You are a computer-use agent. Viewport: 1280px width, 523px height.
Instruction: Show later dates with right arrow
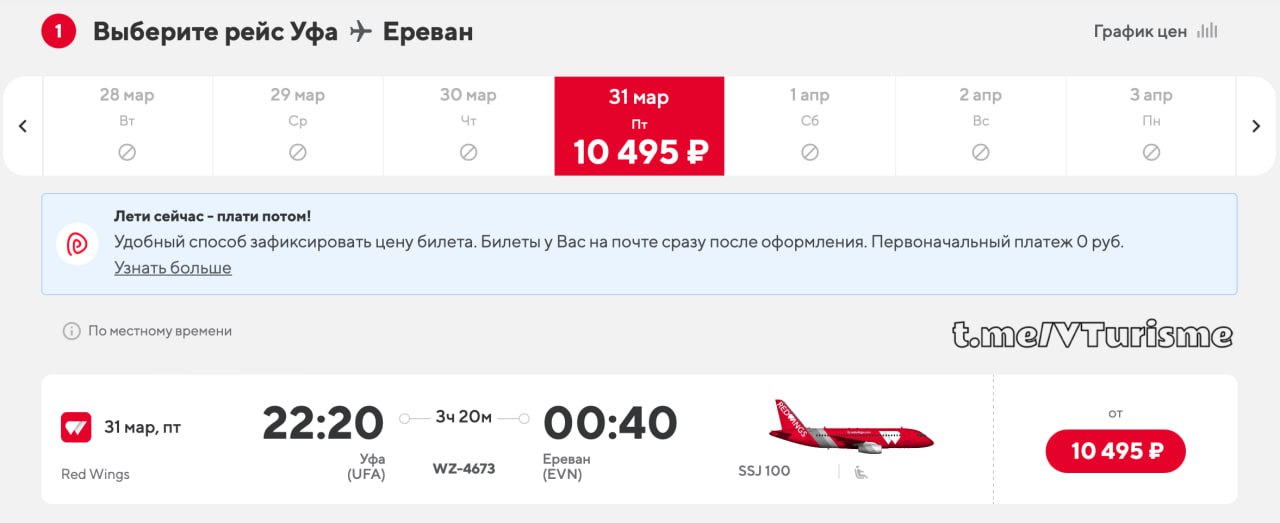[x=1257, y=126]
